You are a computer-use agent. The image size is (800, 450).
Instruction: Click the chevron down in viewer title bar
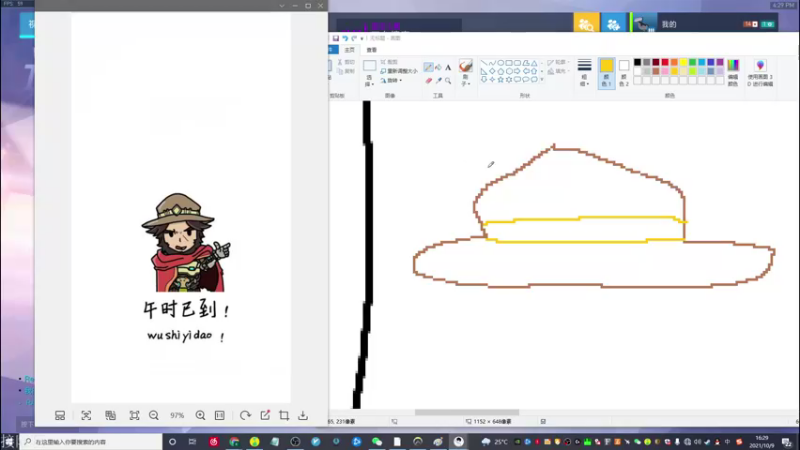(282, 6)
